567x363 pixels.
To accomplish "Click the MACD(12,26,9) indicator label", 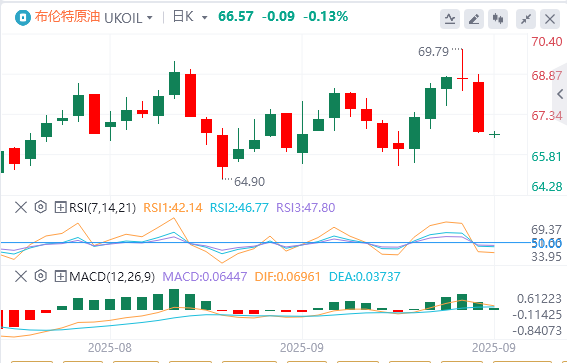I will [112, 277].
